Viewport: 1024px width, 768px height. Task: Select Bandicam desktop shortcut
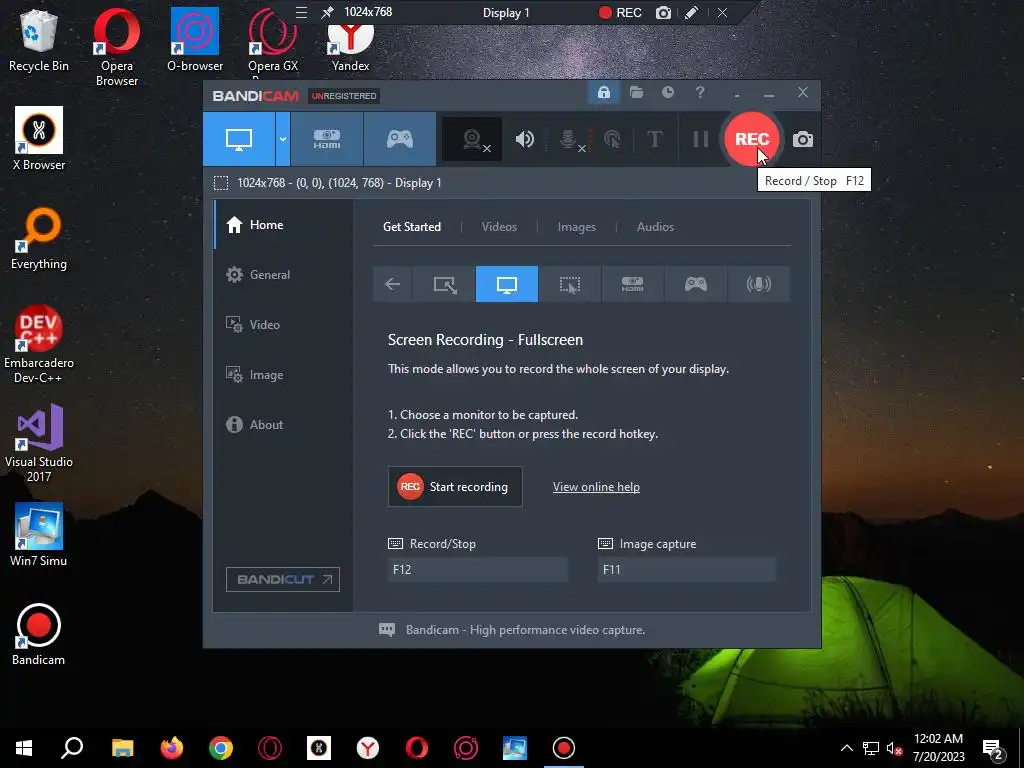tap(39, 634)
